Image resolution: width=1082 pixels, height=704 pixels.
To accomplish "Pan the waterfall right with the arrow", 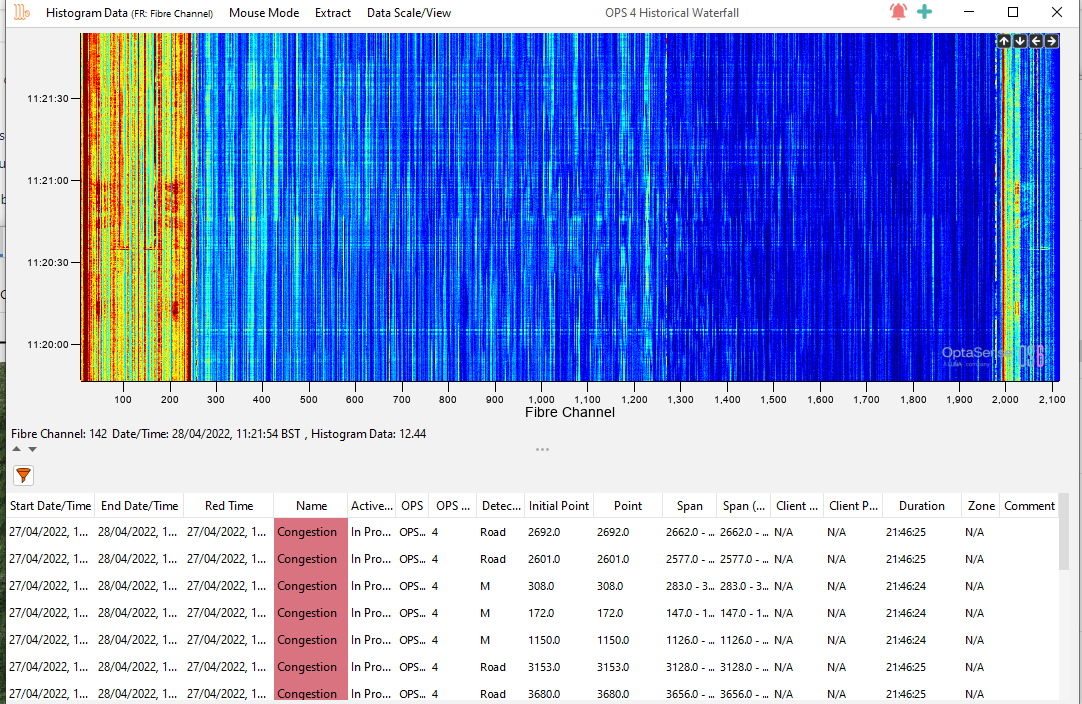I will click(x=1051, y=41).
